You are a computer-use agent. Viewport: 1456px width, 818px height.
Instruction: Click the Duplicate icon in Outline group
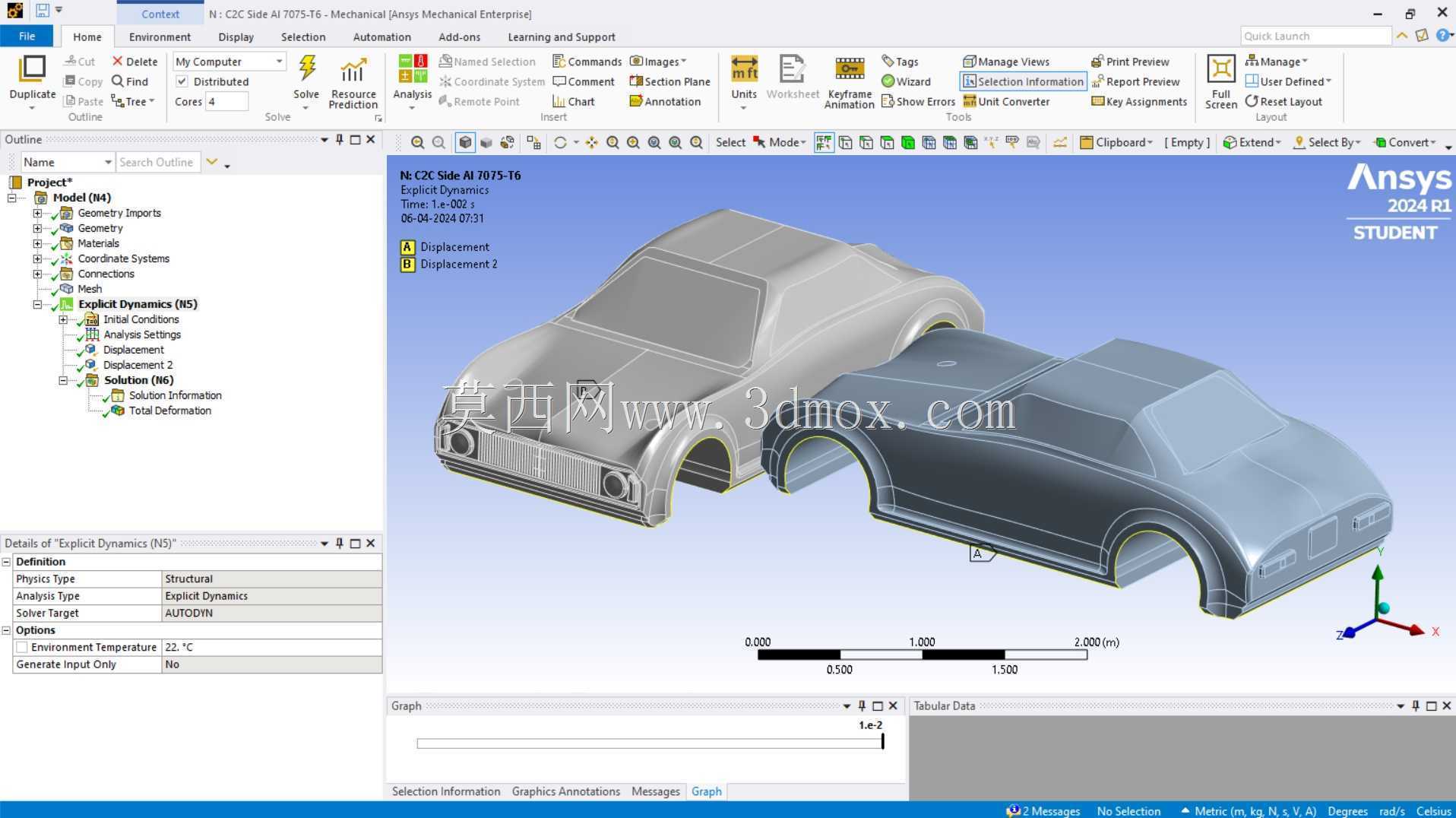coord(32,69)
